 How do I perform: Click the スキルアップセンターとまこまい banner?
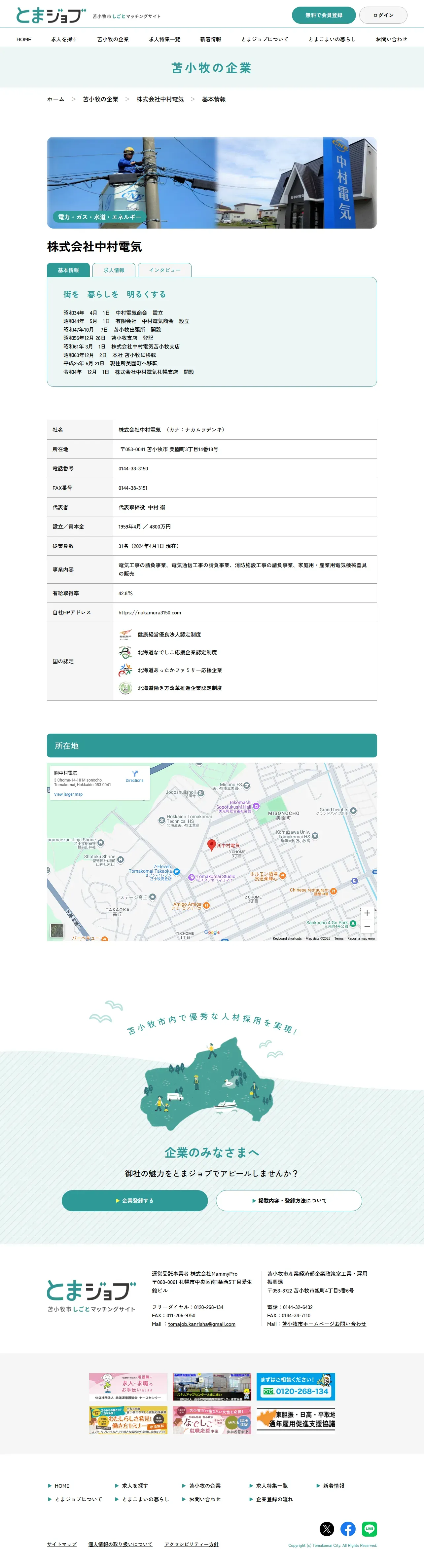[212, 1387]
